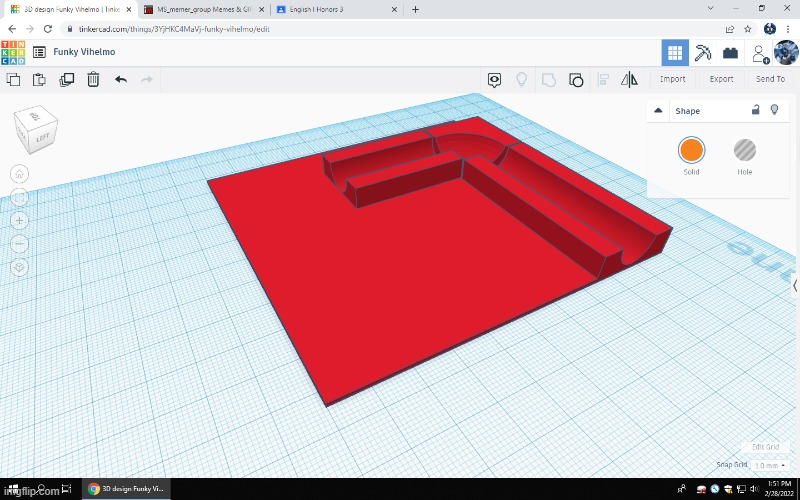800x500 pixels.
Task: Click the Export button
Action: pyautogui.click(x=721, y=79)
